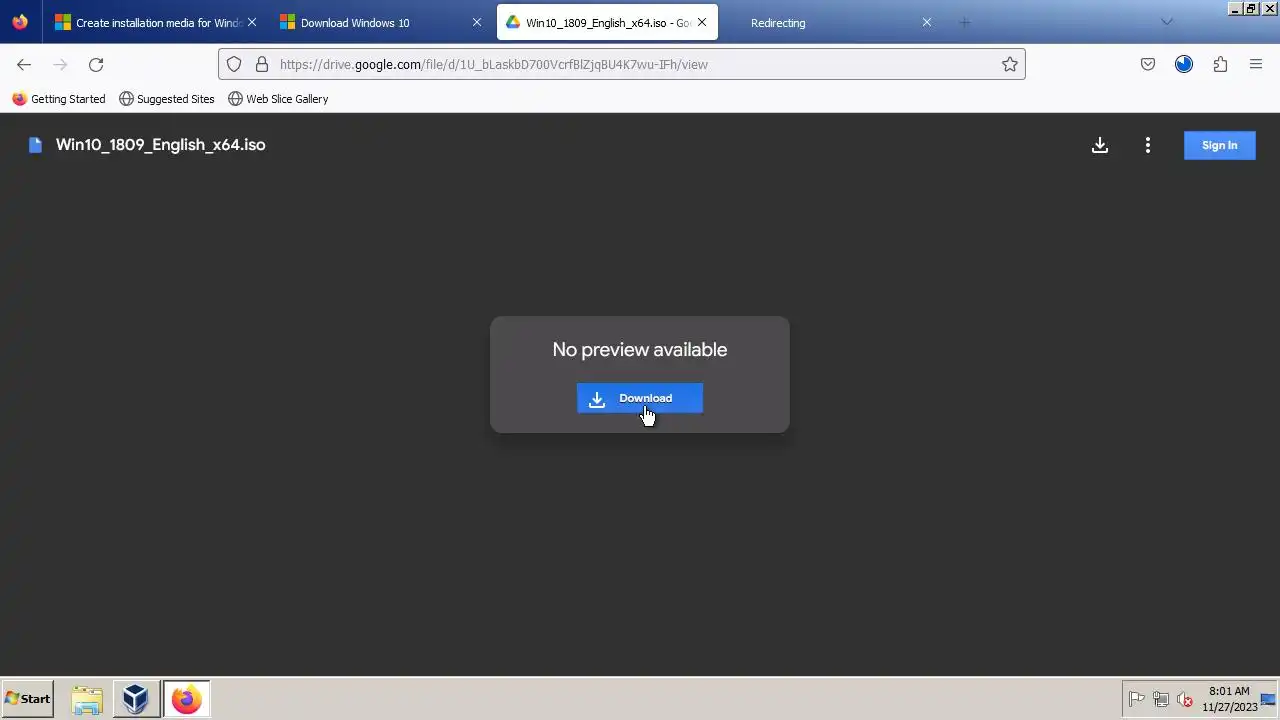The width and height of the screenshot is (1280, 720).
Task: Click the Firefox taskbar button
Action: click(186, 699)
